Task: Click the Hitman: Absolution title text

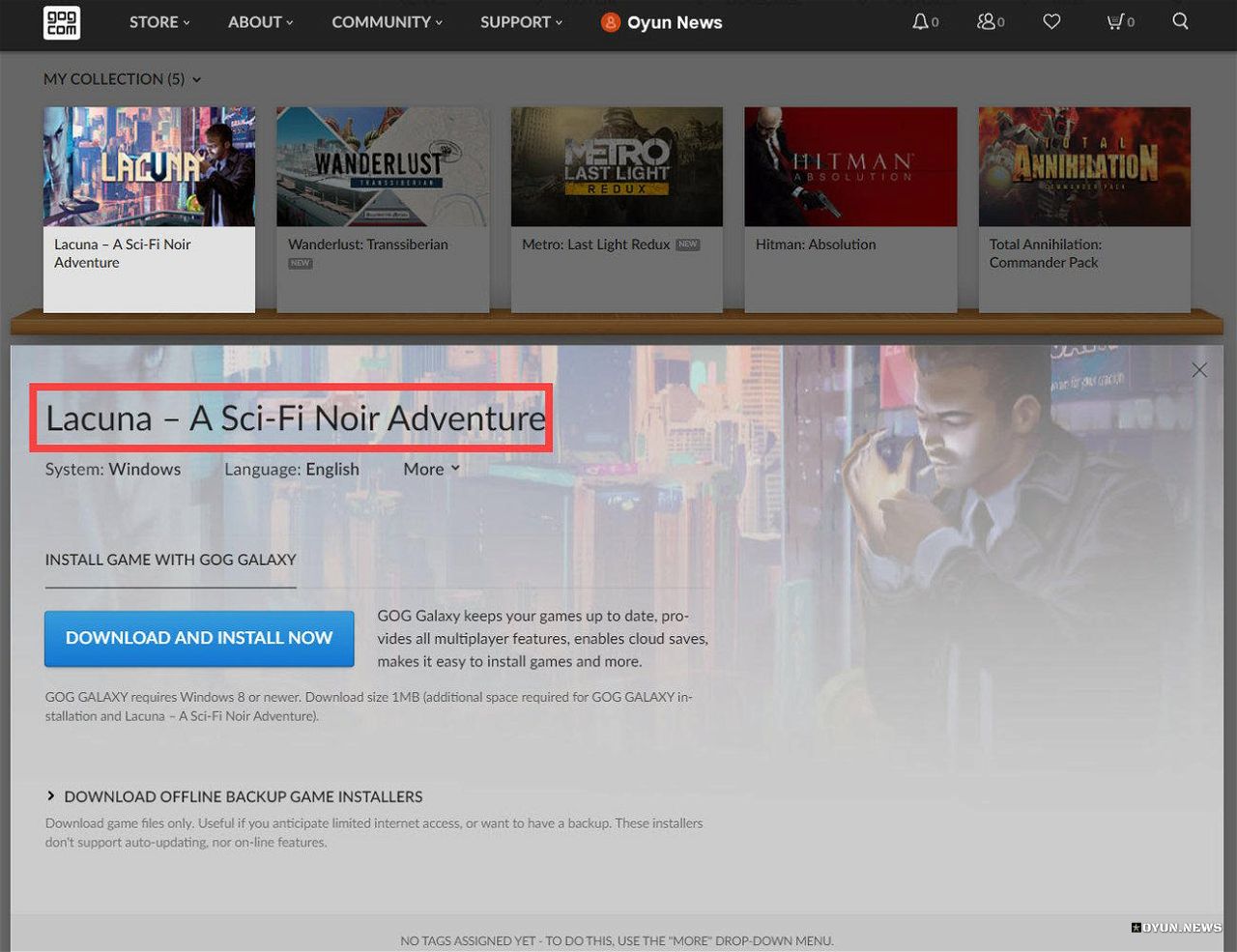Action: pyautogui.click(x=816, y=245)
